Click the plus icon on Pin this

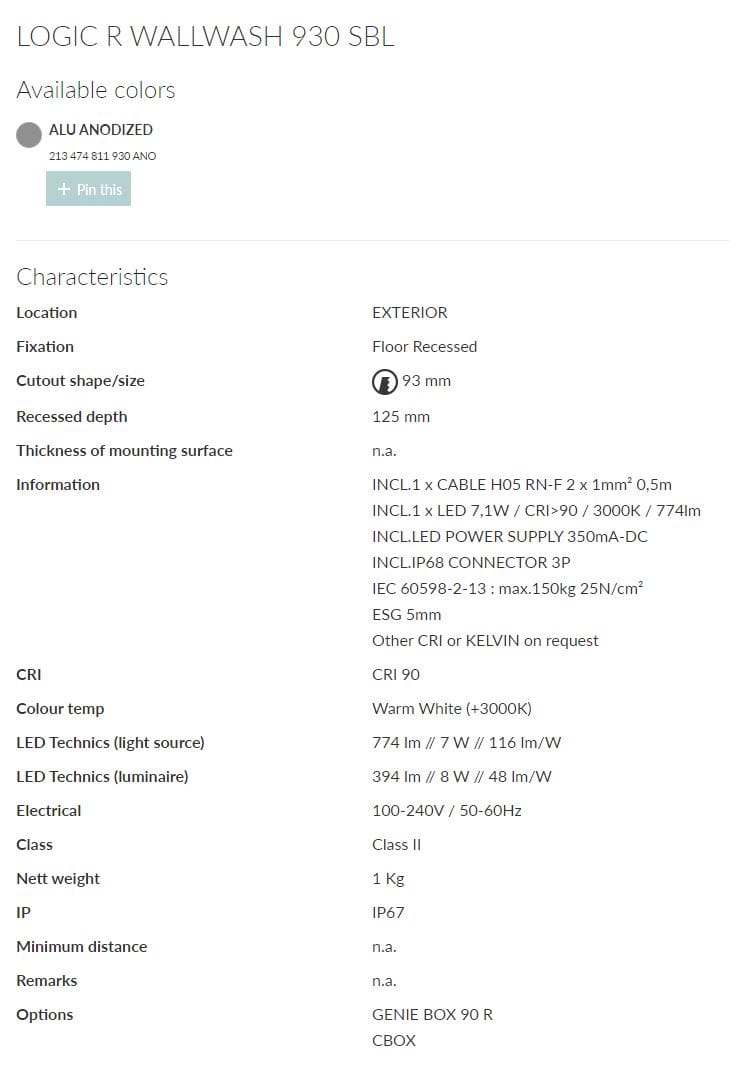(64, 189)
